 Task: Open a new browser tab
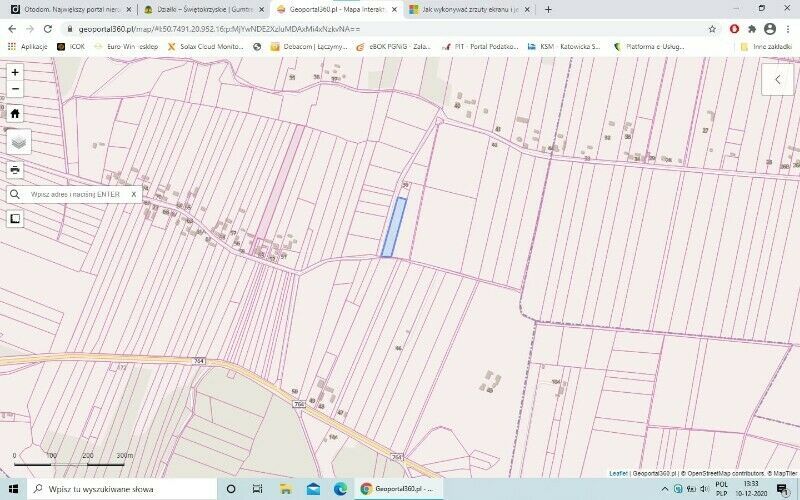point(548,9)
